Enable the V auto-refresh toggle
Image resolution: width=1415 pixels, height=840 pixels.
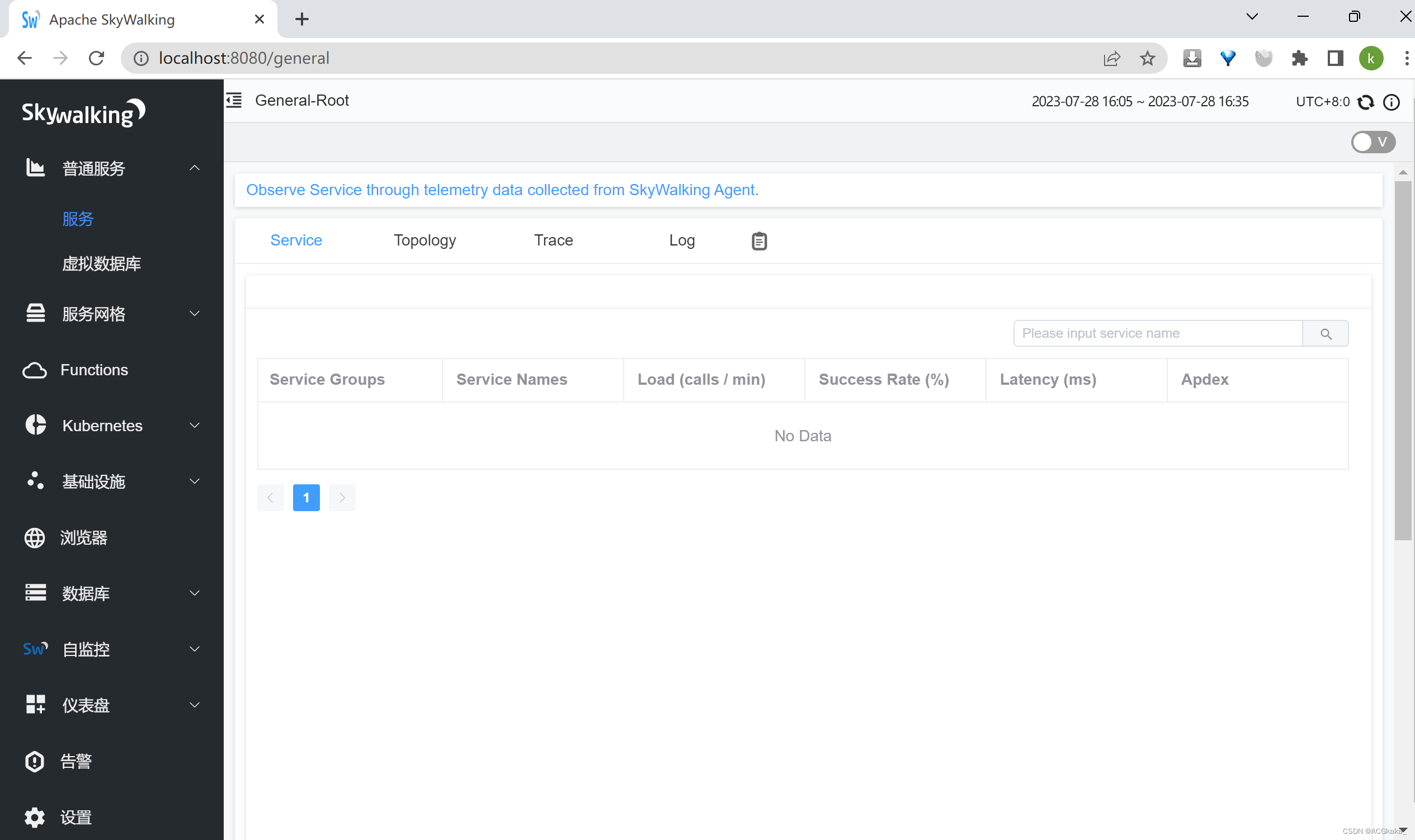1372,141
